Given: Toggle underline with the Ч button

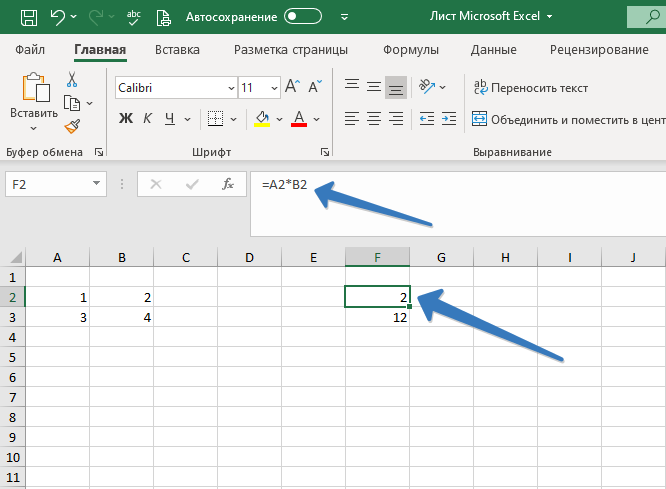Looking at the screenshot, I should click(170, 119).
